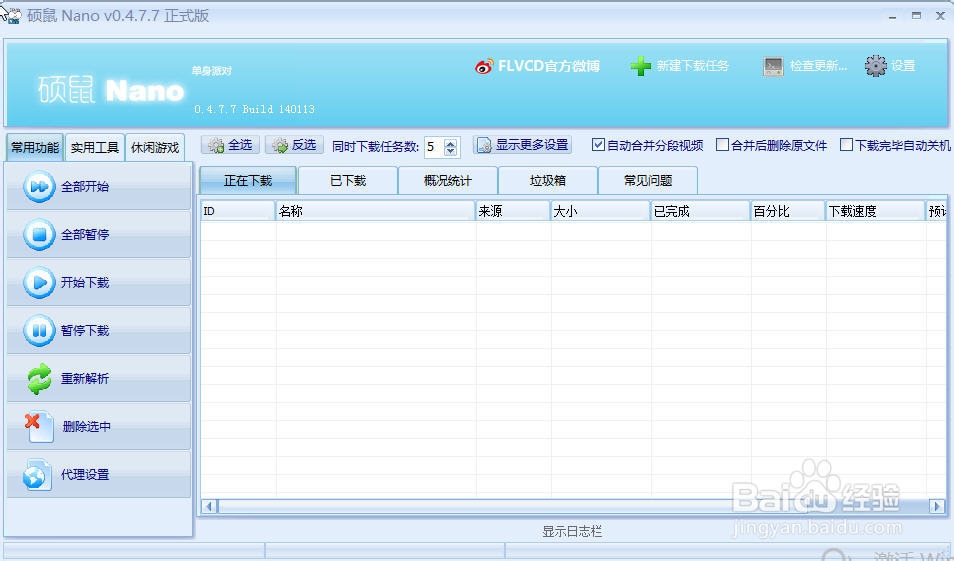The width and height of the screenshot is (954, 561).
Task: Click the Re-parse (重新解析) green arrows icon
Action: 39,378
